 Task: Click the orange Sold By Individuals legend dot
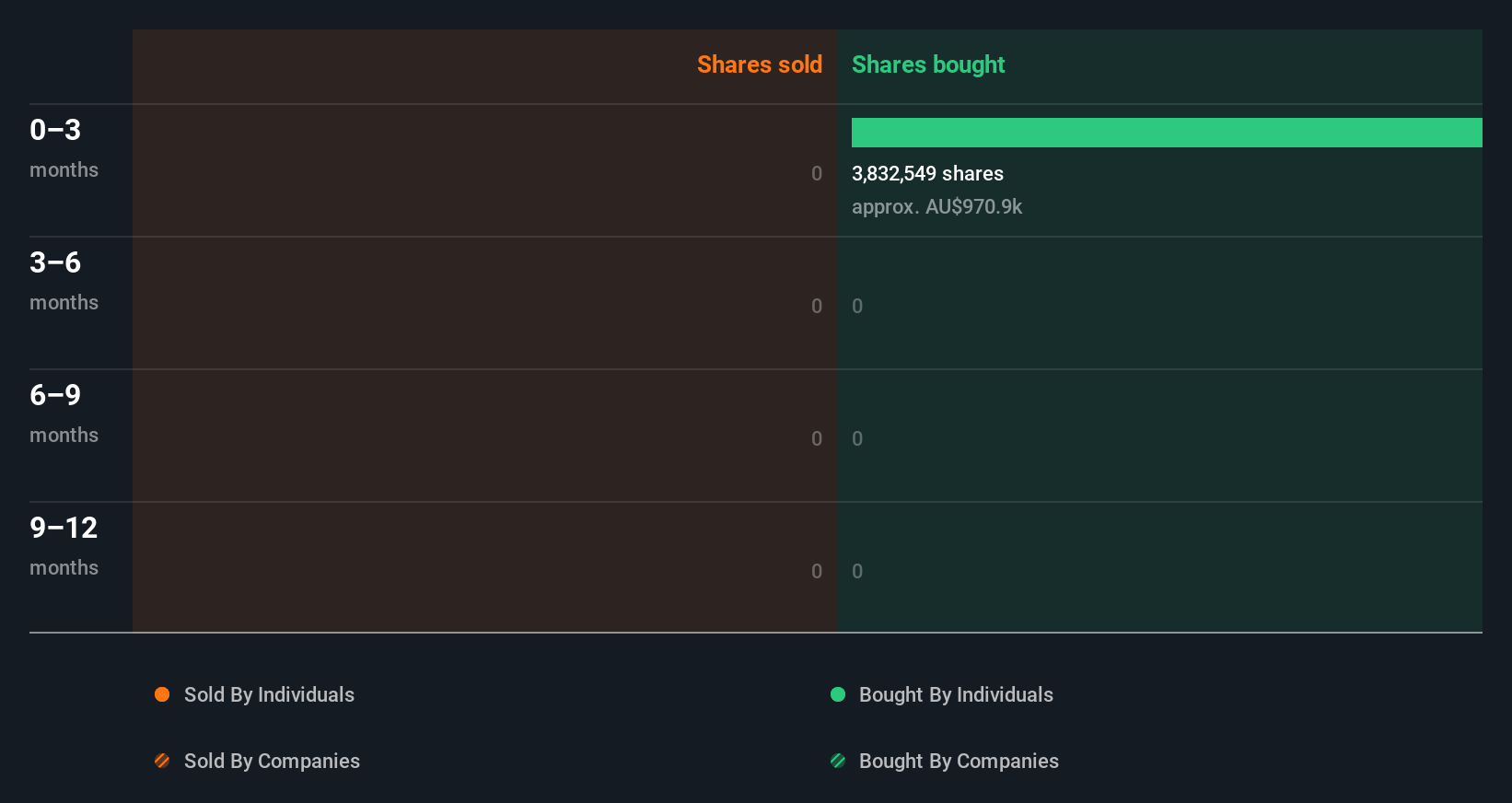point(162,694)
